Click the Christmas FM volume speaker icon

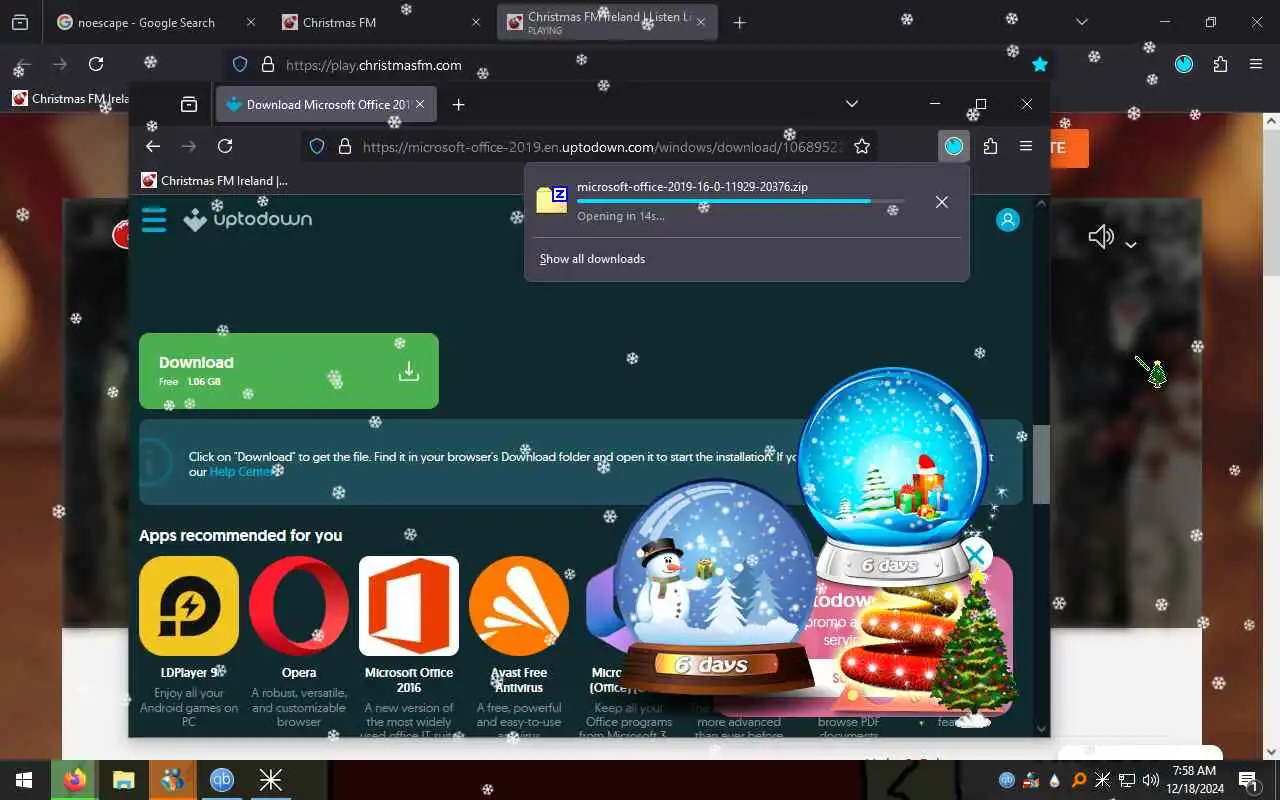pos(1101,237)
